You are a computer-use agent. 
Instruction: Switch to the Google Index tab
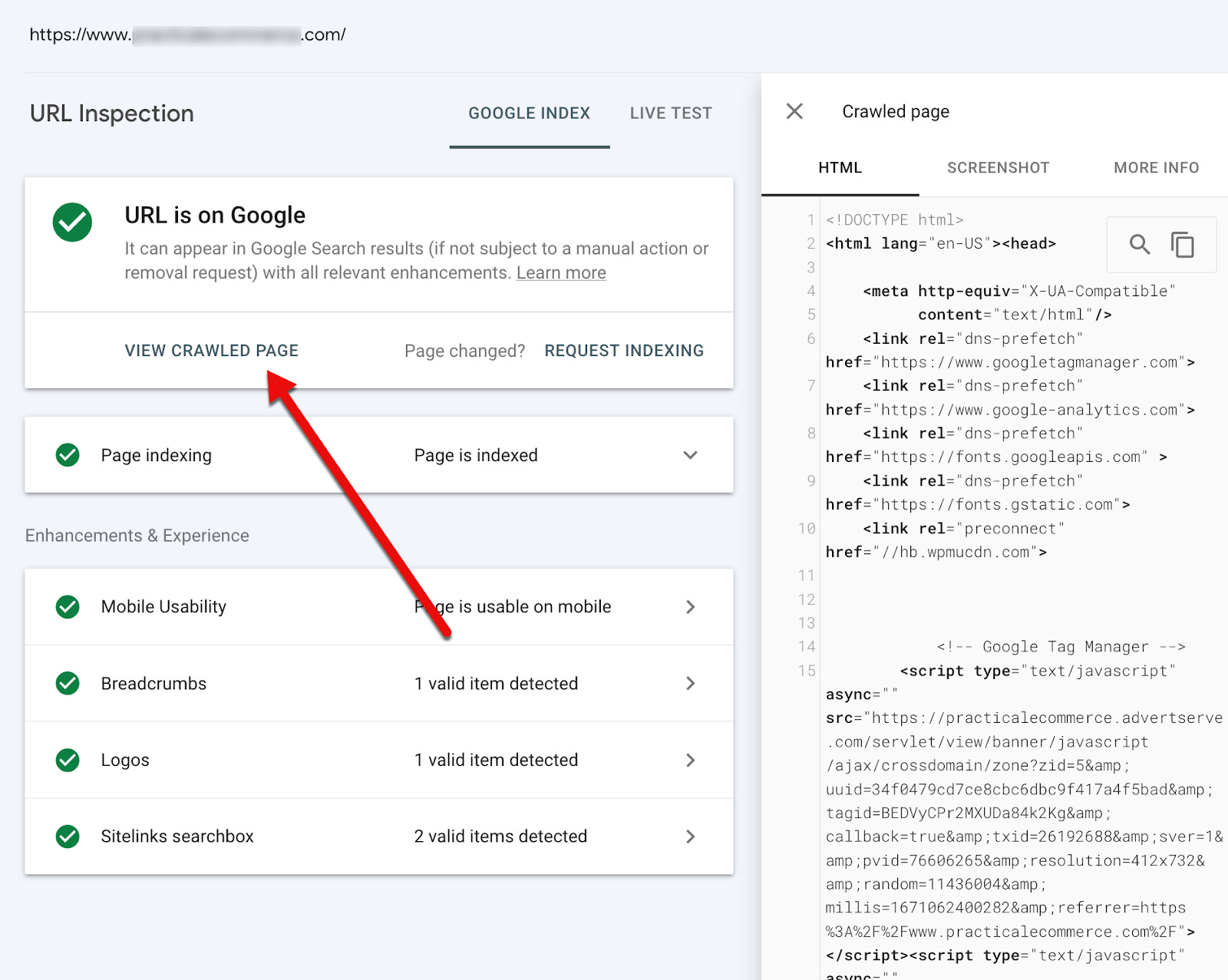tap(530, 113)
